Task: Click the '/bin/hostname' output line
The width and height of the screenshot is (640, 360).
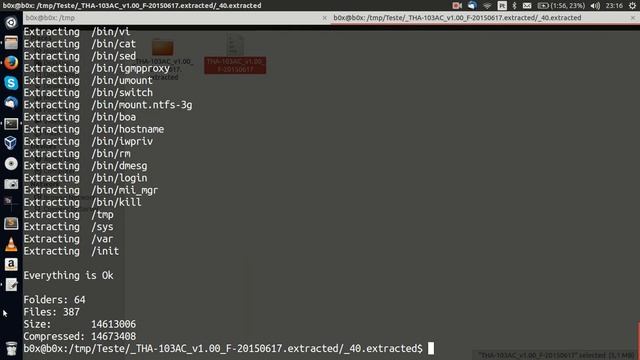Action: (x=93, y=129)
